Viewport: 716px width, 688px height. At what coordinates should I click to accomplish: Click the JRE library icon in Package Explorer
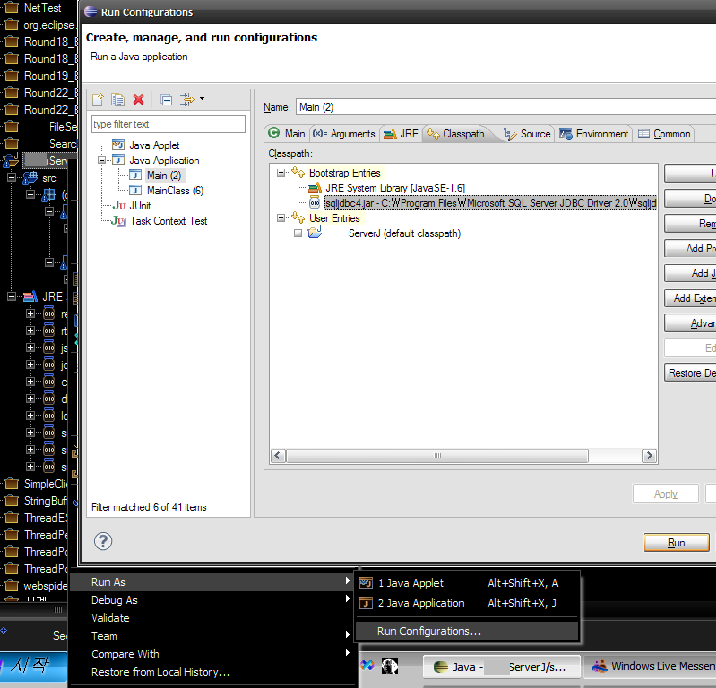(31, 297)
